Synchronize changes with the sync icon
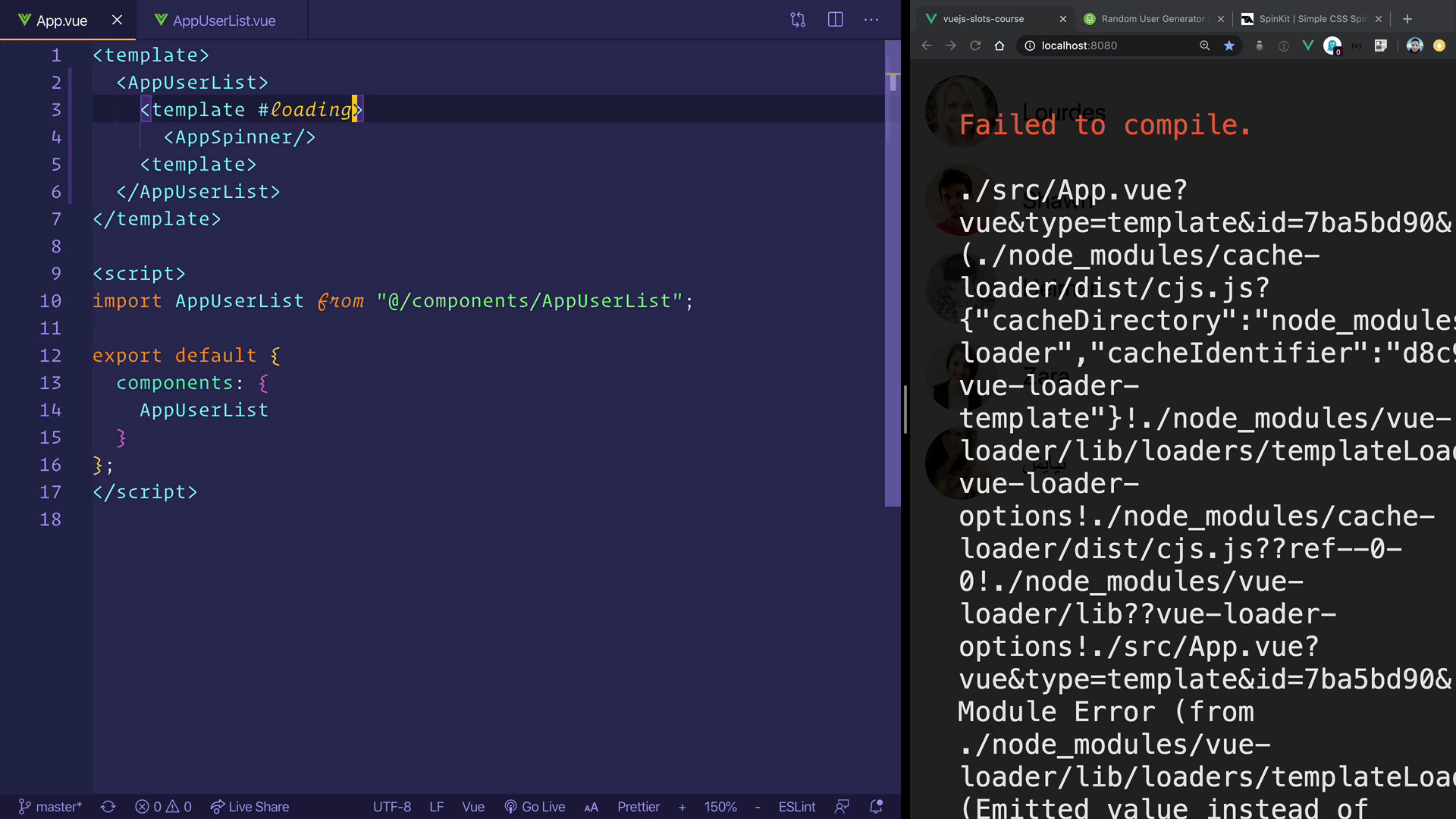 point(108,807)
